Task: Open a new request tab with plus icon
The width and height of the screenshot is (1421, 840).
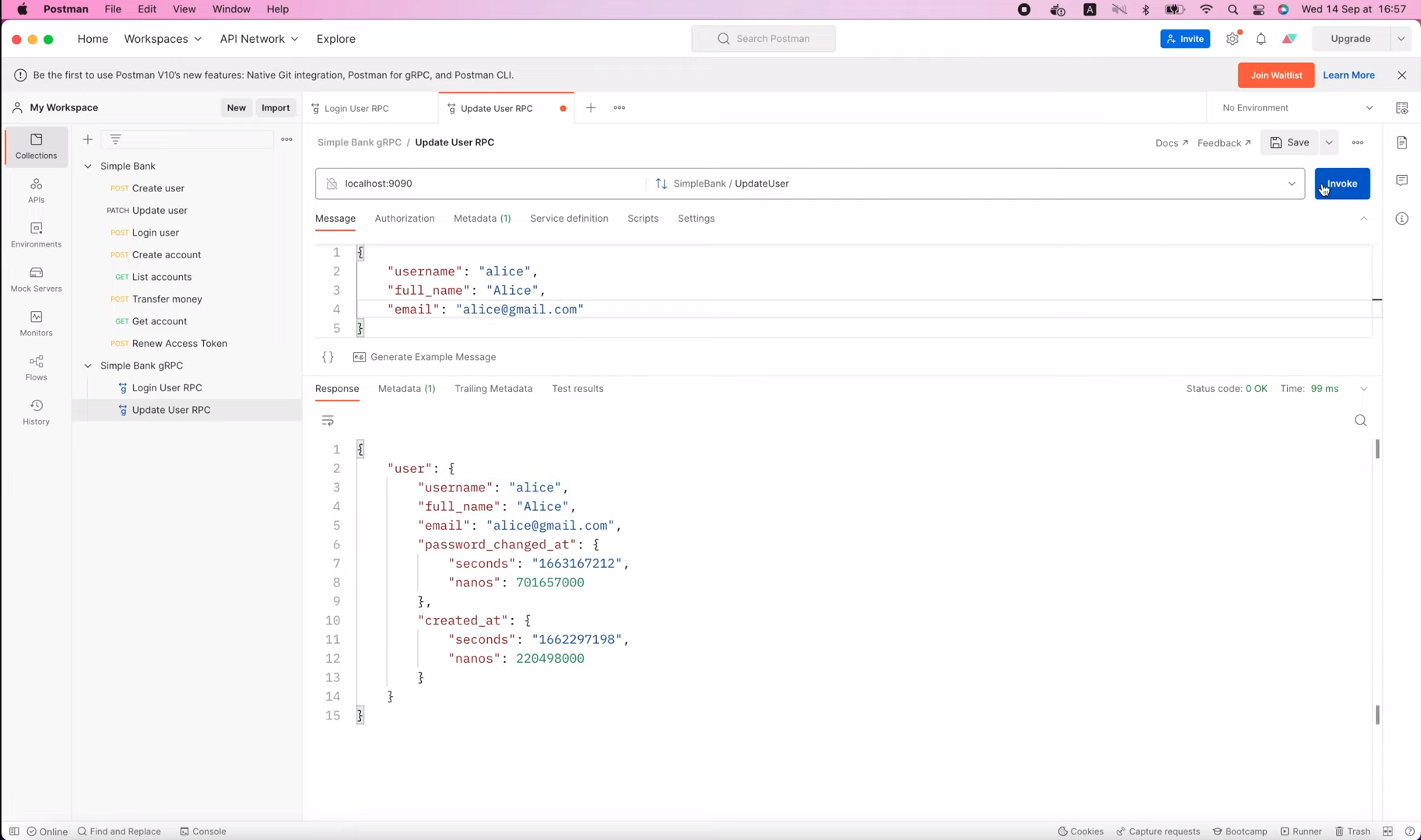Action: (x=591, y=108)
